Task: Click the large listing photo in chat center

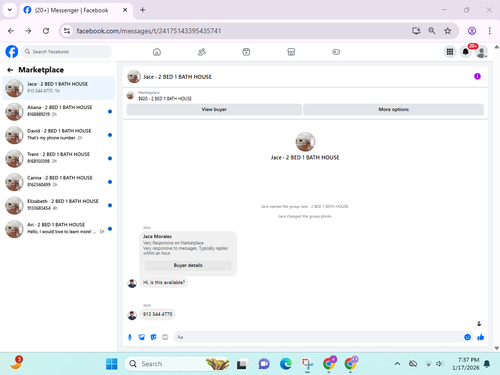Action: (x=305, y=142)
